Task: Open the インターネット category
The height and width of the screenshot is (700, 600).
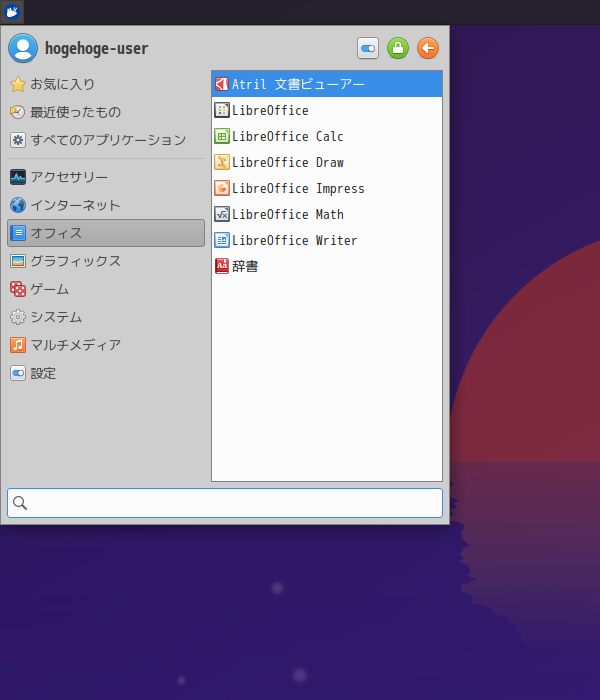Action: pyautogui.click(x=106, y=205)
